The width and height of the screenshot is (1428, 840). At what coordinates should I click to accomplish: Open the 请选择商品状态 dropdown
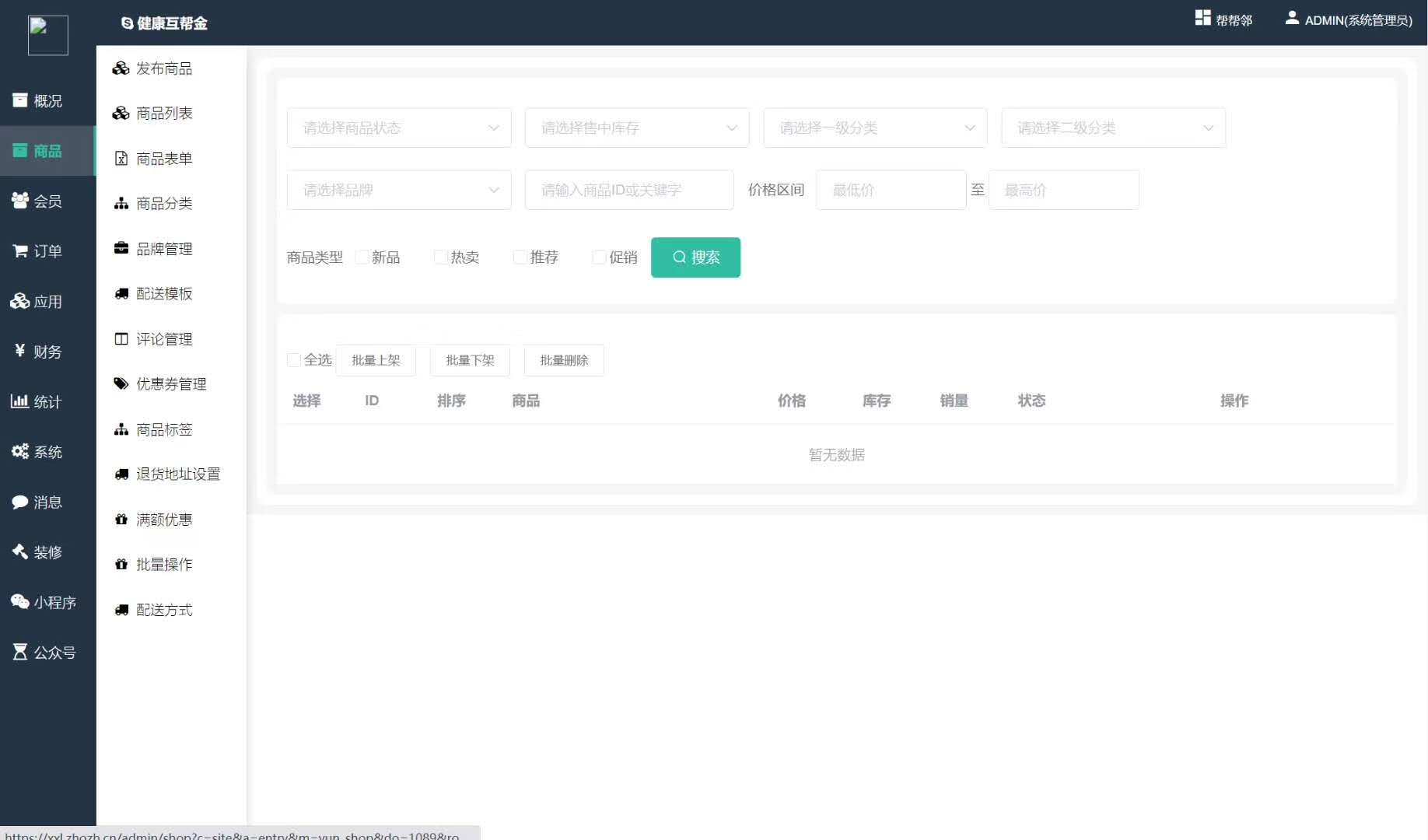tap(399, 128)
